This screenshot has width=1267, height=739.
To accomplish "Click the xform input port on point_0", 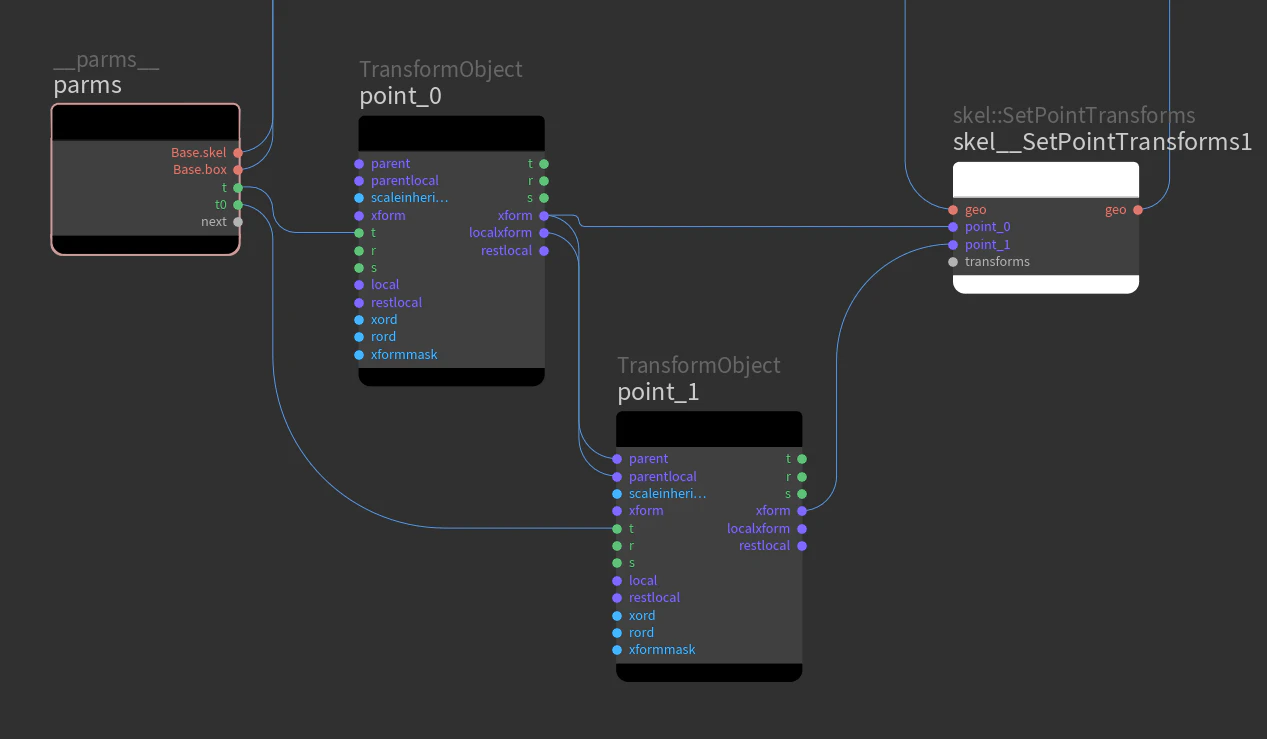I will 359,216.
